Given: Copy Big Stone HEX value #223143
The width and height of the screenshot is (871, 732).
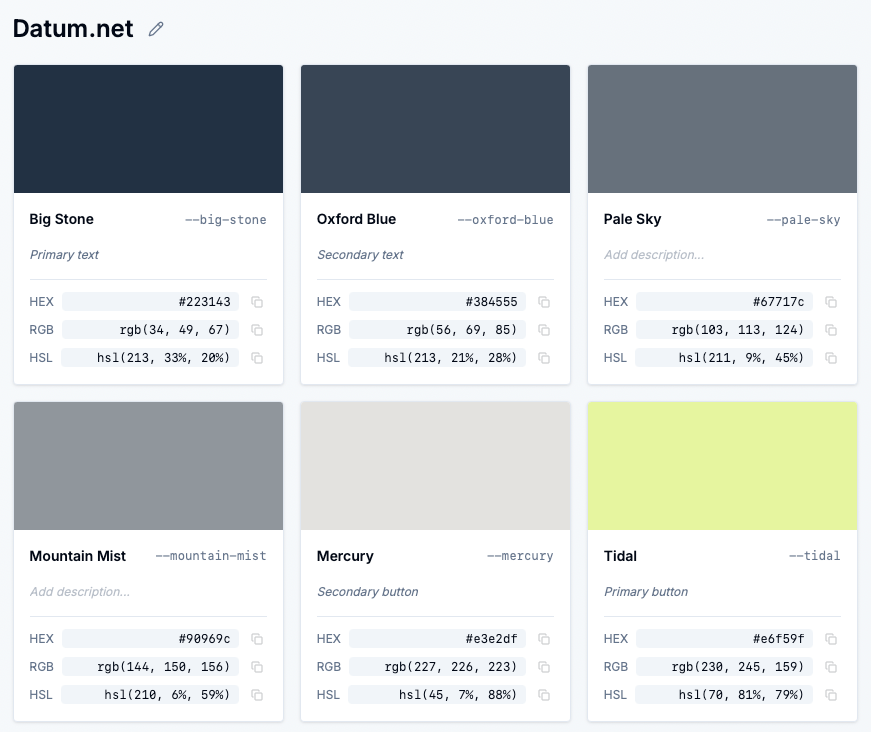Looking at the screenshot, I should coord(257,302).
